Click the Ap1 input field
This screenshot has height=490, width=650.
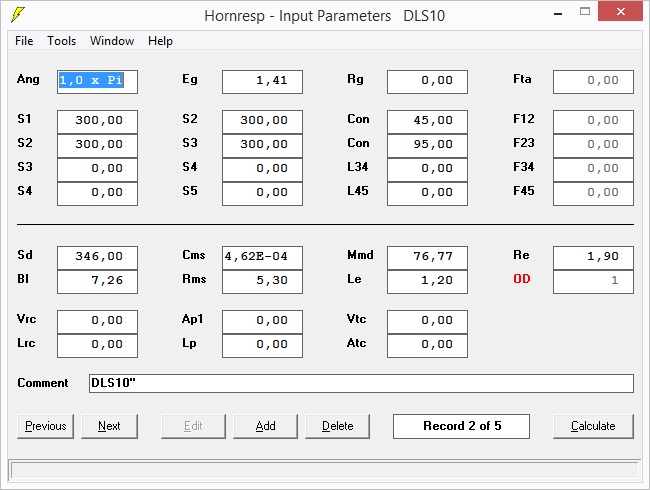click(x=262, y=322)
